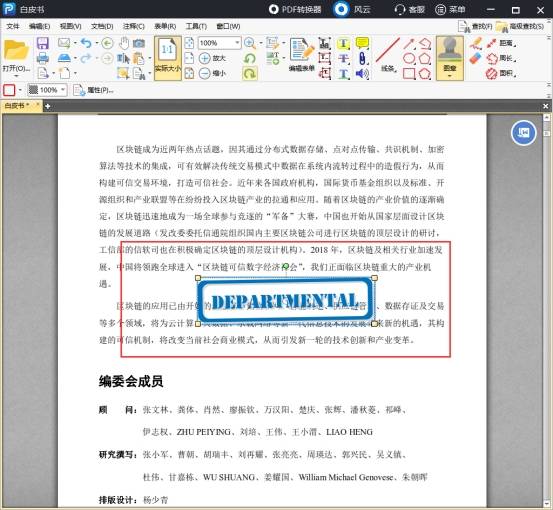Select the paperclip file attachment tool
Screen dimensions: 553x510
362,58
